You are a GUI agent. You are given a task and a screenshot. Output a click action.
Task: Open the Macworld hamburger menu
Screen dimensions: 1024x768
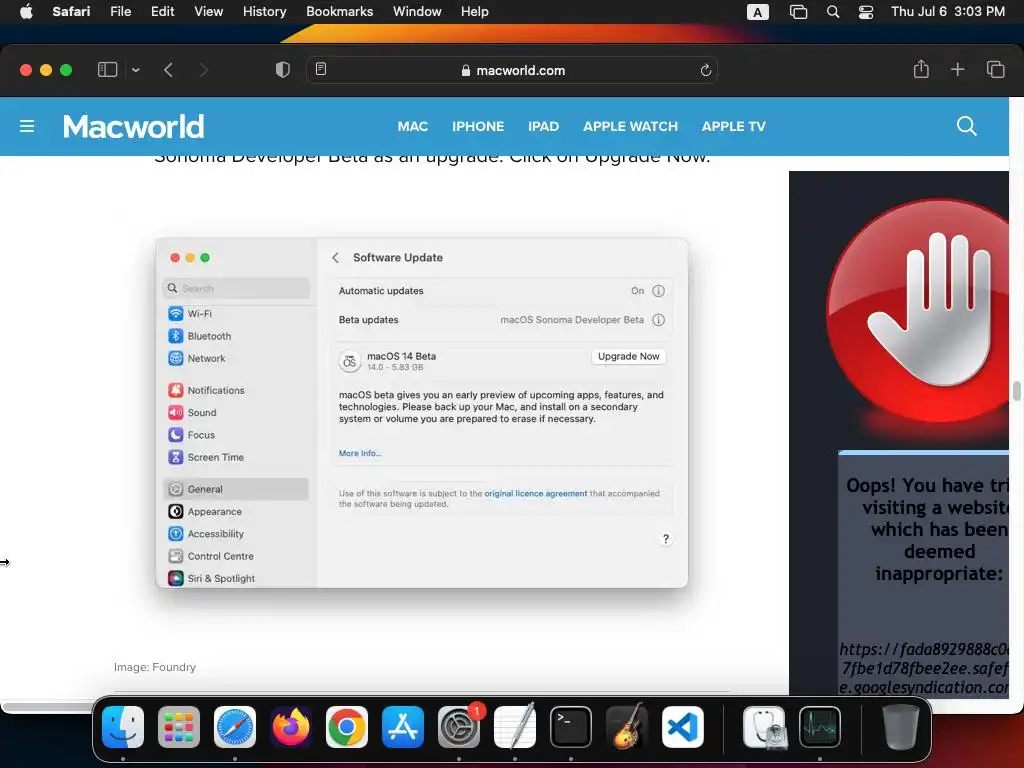(x=27, y=126)
